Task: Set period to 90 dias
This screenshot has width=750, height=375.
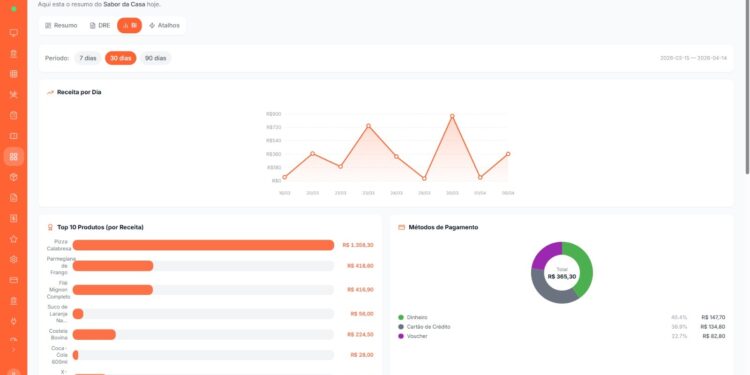Action: coord(155,58)
